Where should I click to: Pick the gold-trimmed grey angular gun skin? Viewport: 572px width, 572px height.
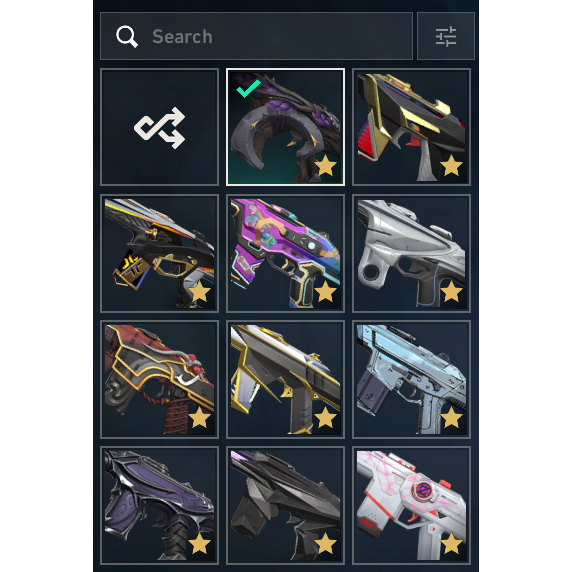point(285,379)
